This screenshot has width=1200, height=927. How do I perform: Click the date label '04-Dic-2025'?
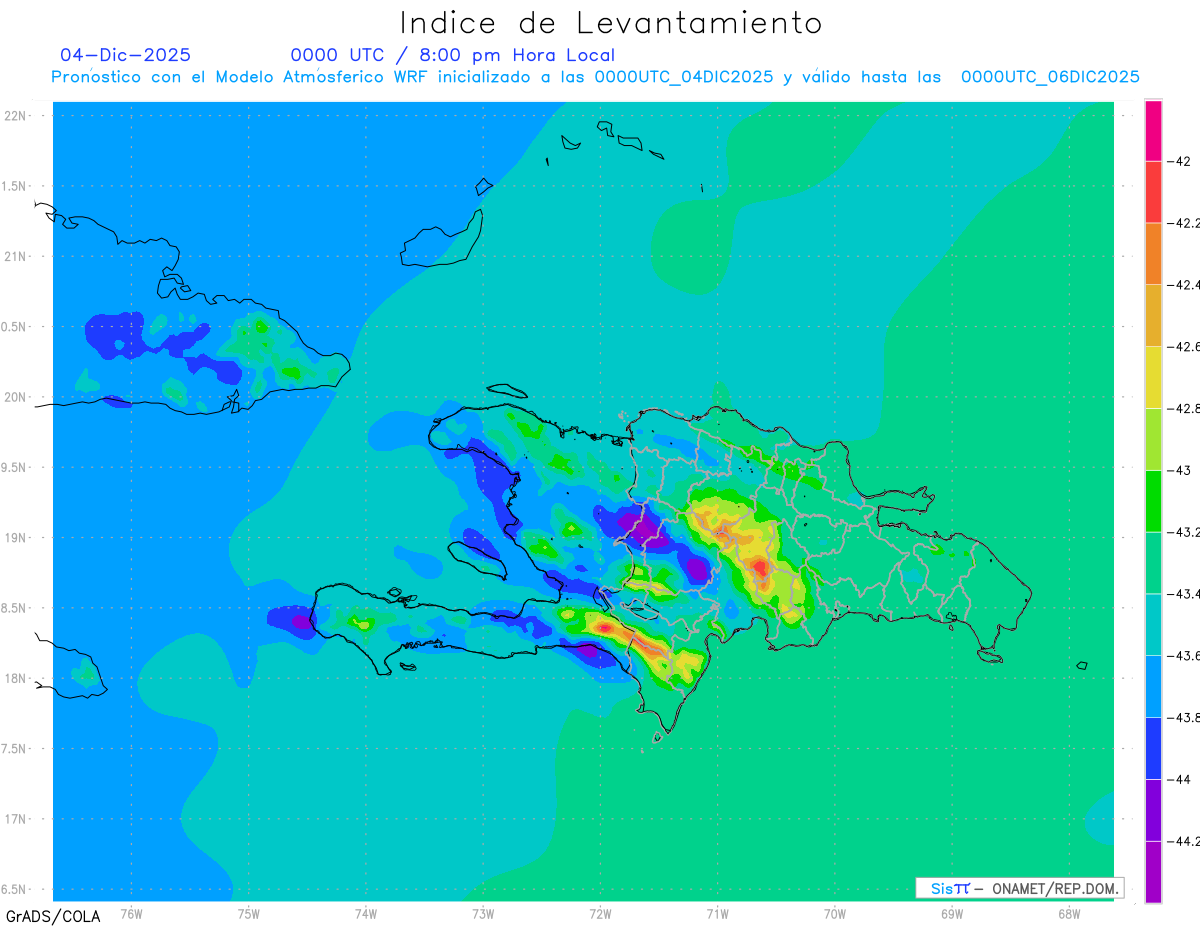point(125,55)
